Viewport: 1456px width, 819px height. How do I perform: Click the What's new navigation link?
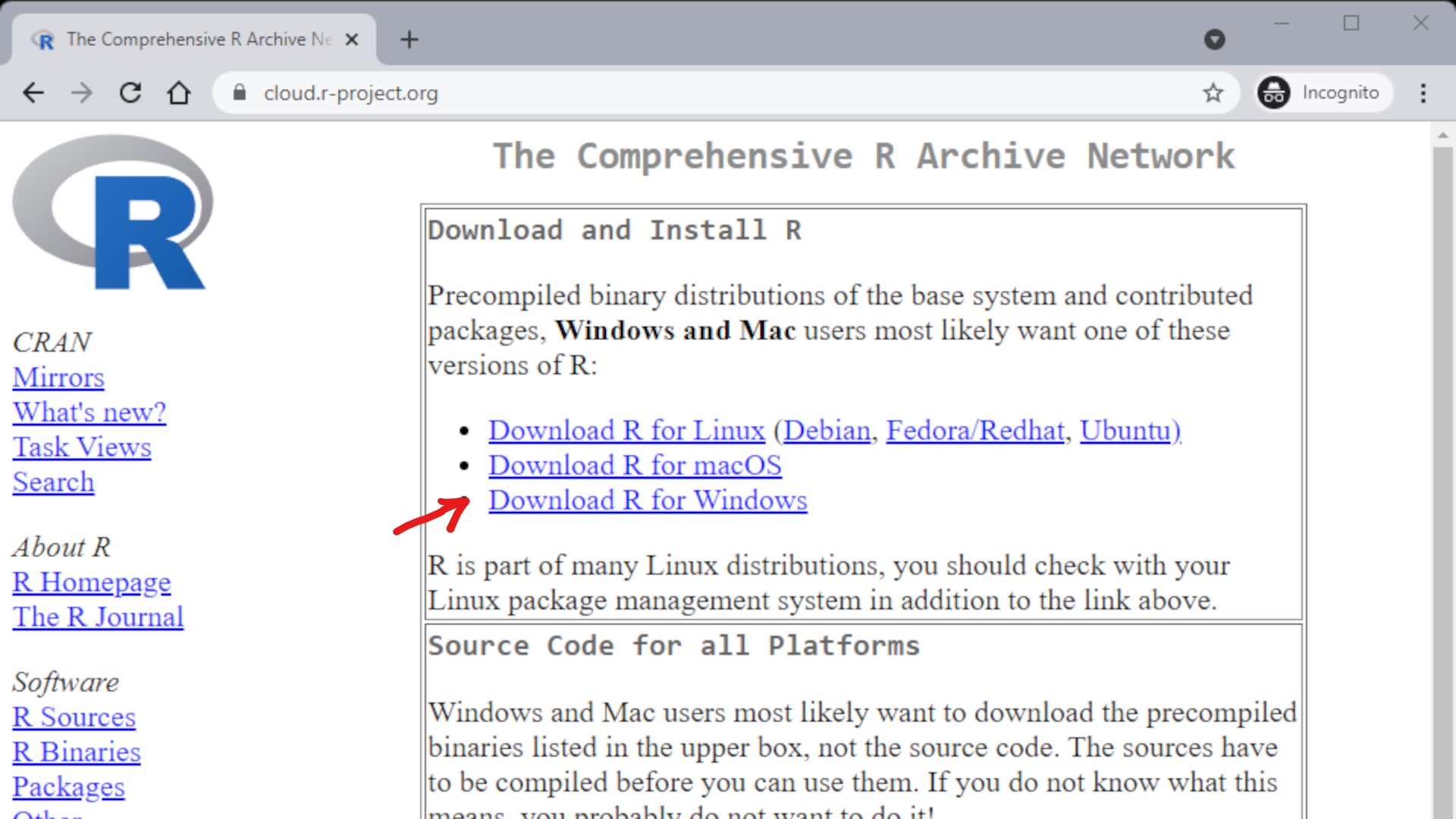coord(89,412)
